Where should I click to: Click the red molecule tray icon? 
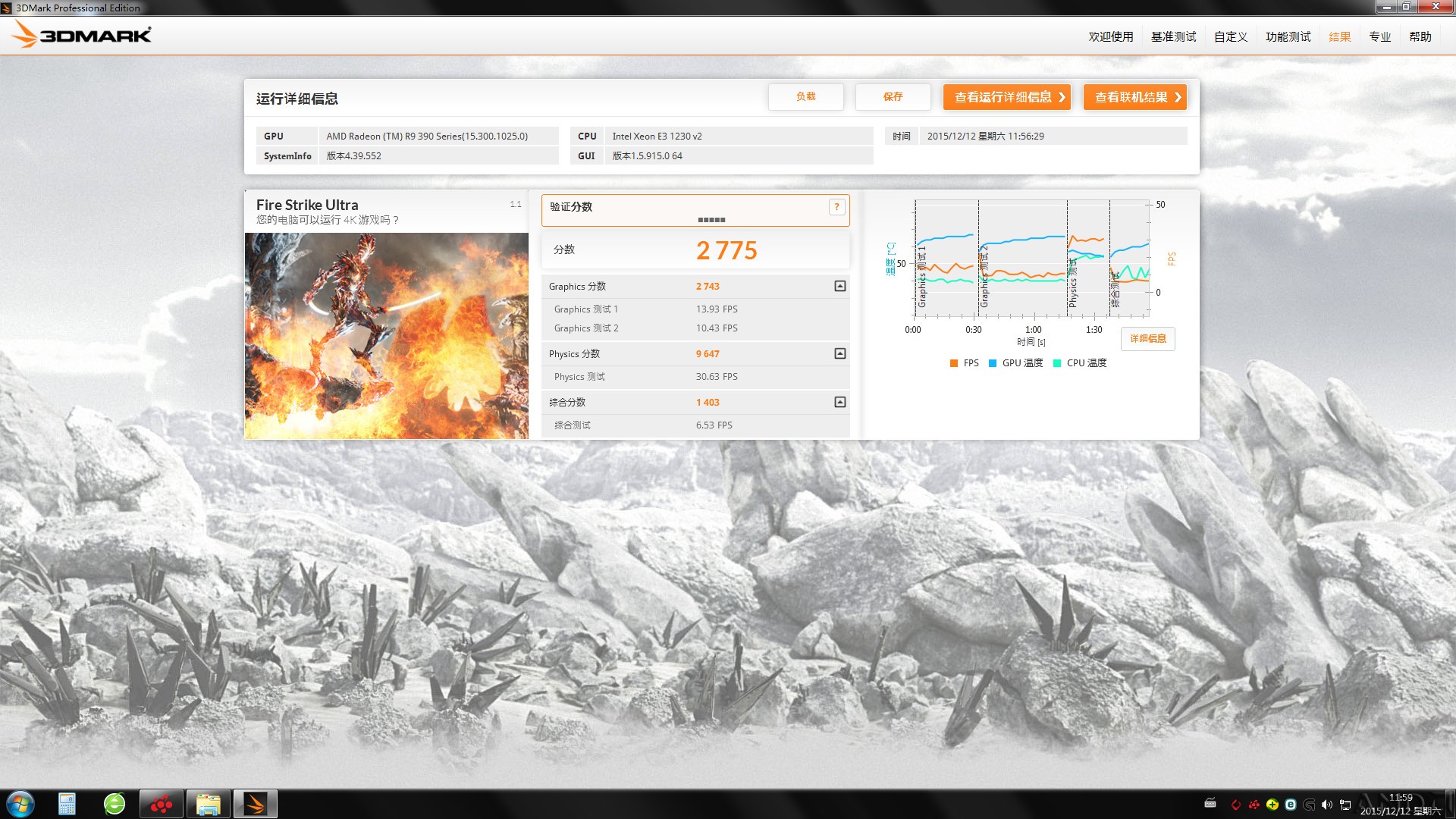1254,805
